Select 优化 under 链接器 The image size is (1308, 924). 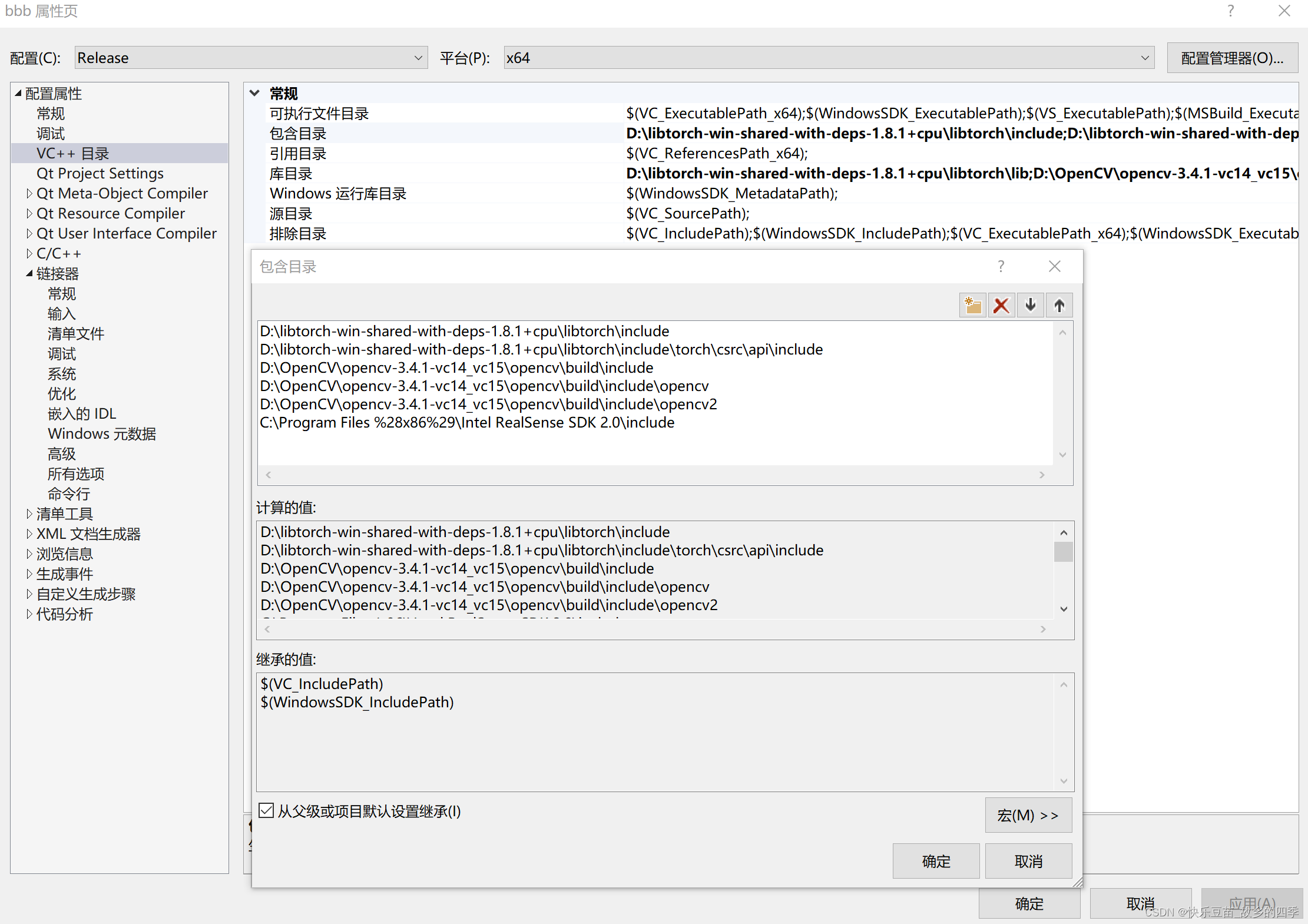point(62,393)
